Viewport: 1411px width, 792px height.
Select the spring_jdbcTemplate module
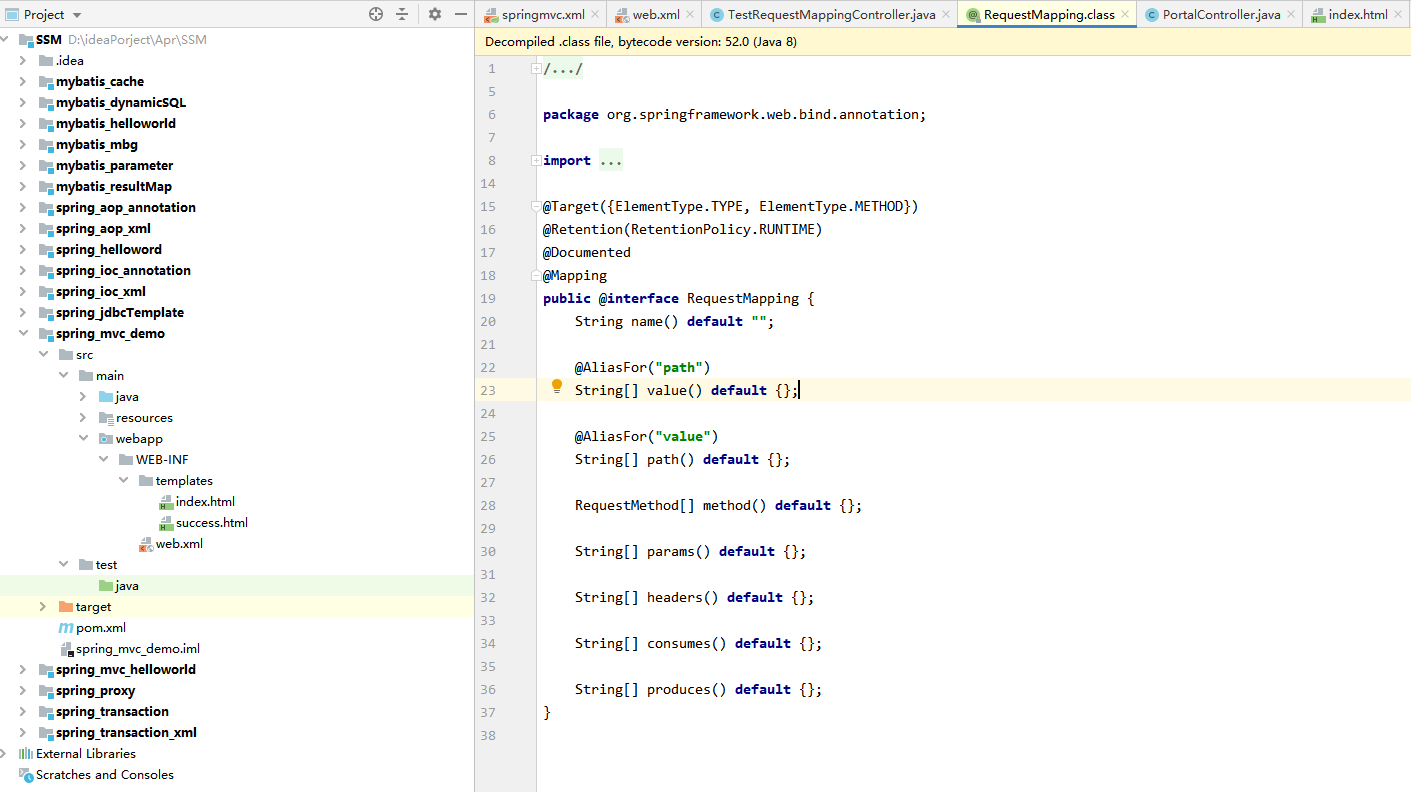pyautogui.click(x=120, y=313)
